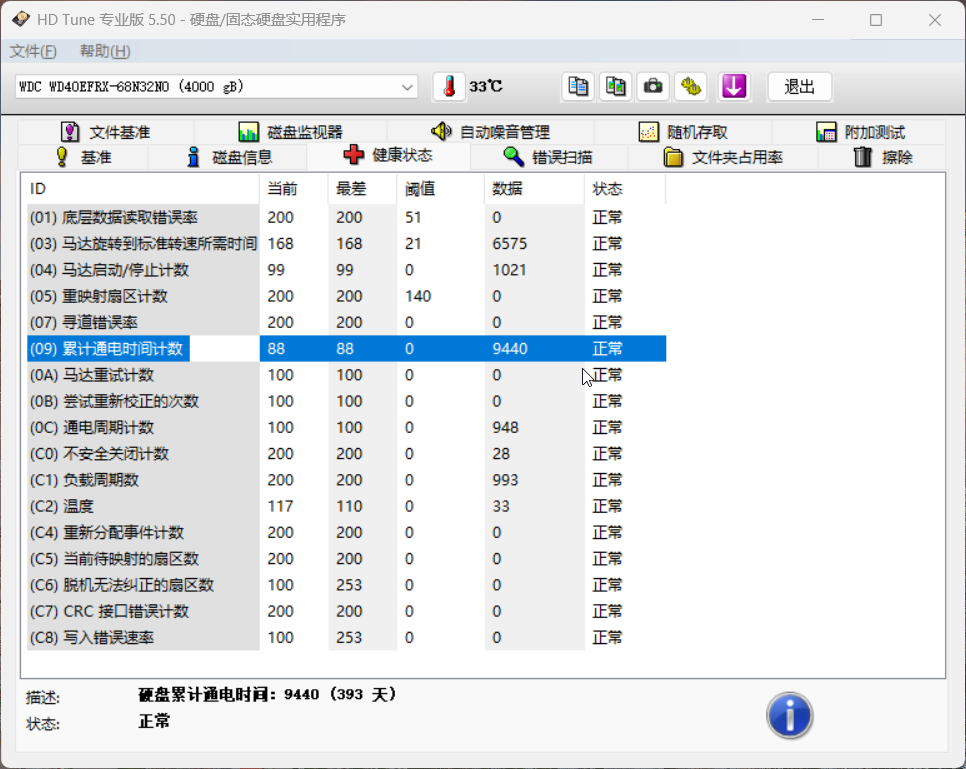Switch to the 文件夹占用率 tab

coord(723,157)
